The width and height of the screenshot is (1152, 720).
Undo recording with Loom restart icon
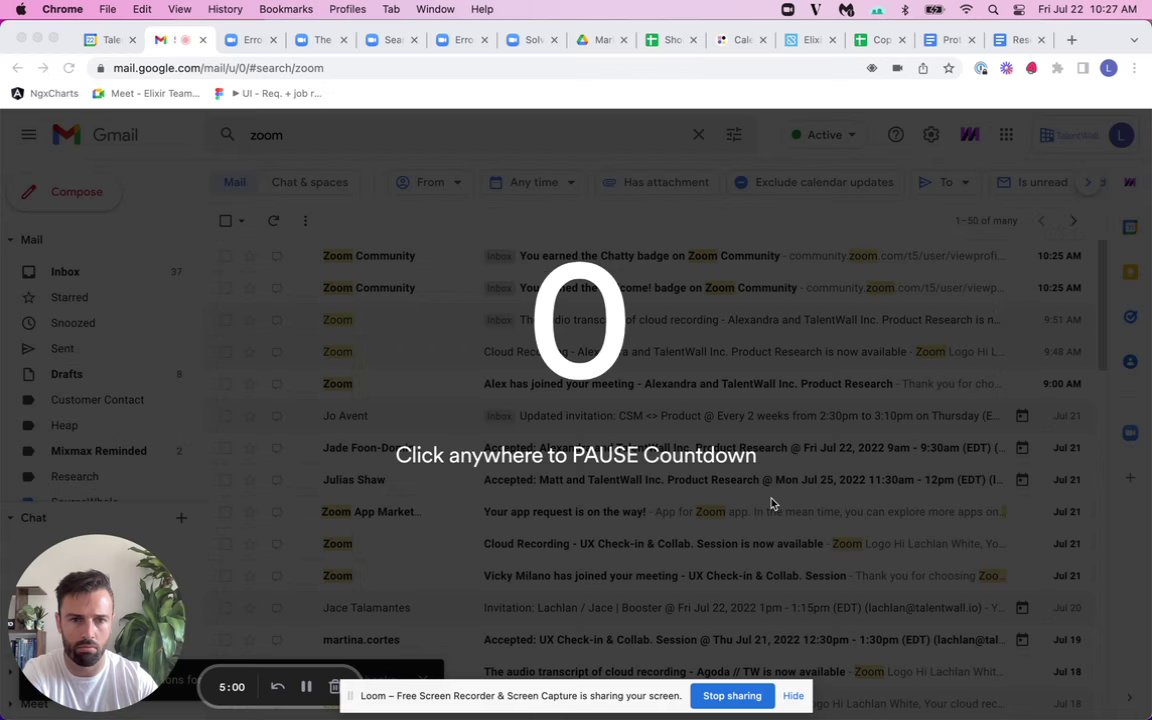pyautogui.click(x=278, y=686)
